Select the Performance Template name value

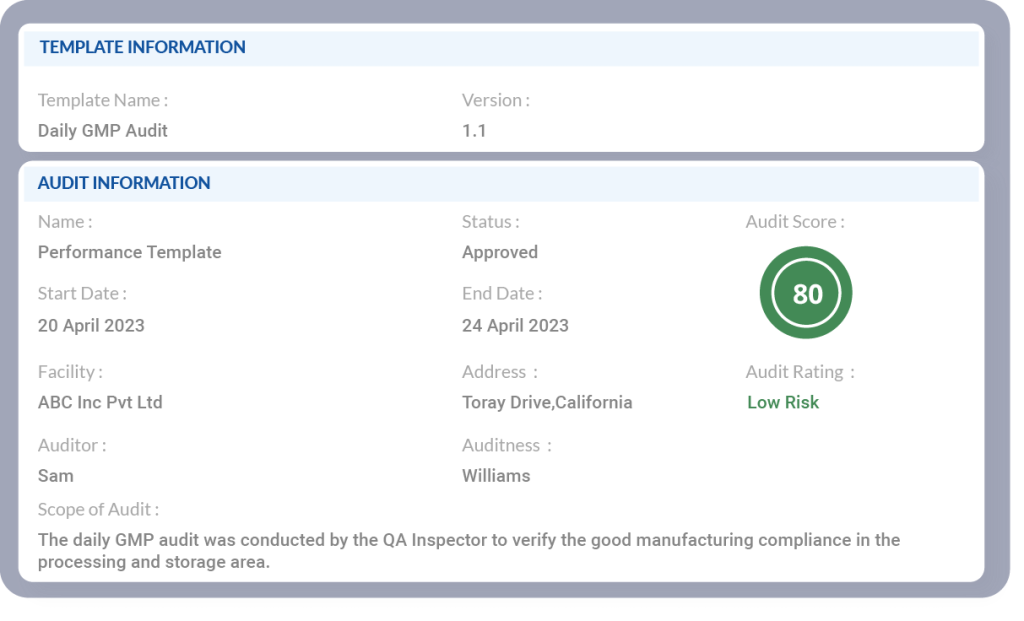click(x=129, y=252)
